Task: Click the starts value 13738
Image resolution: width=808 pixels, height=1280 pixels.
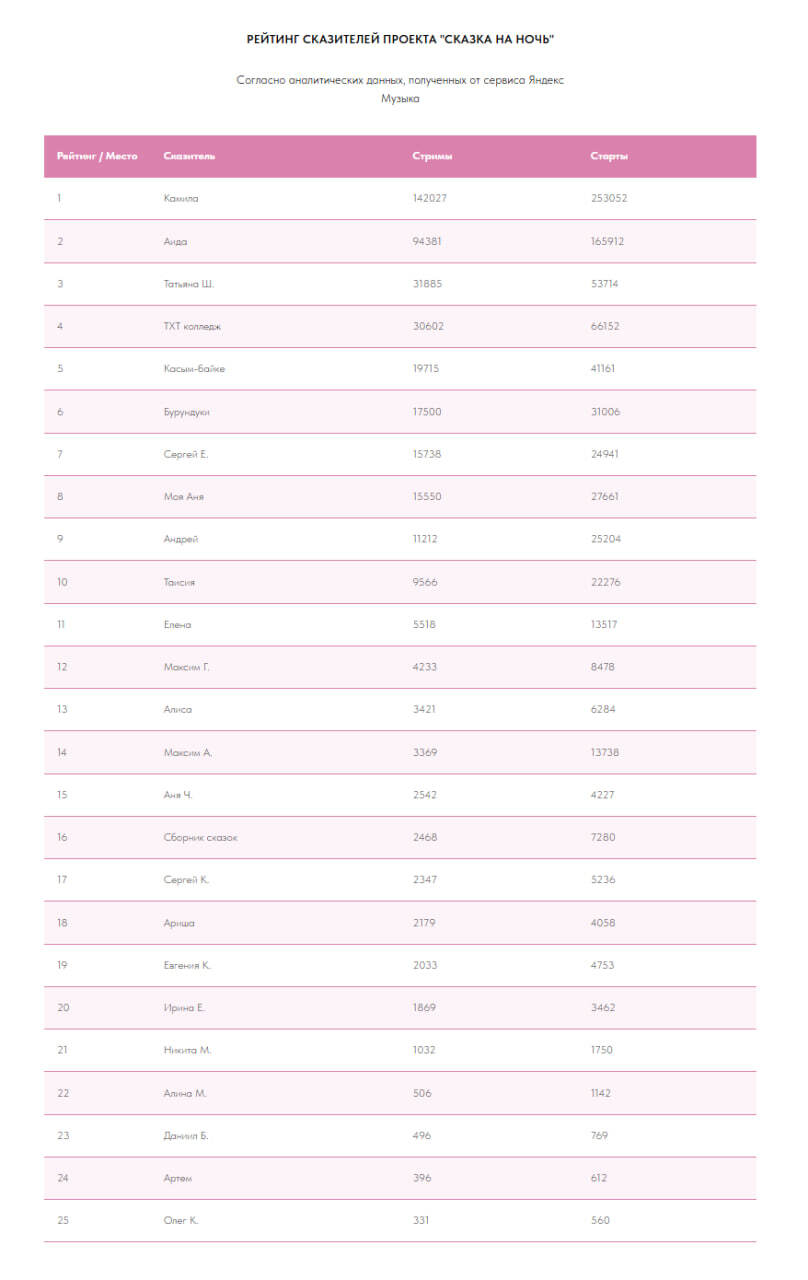Action: [605, 752]
